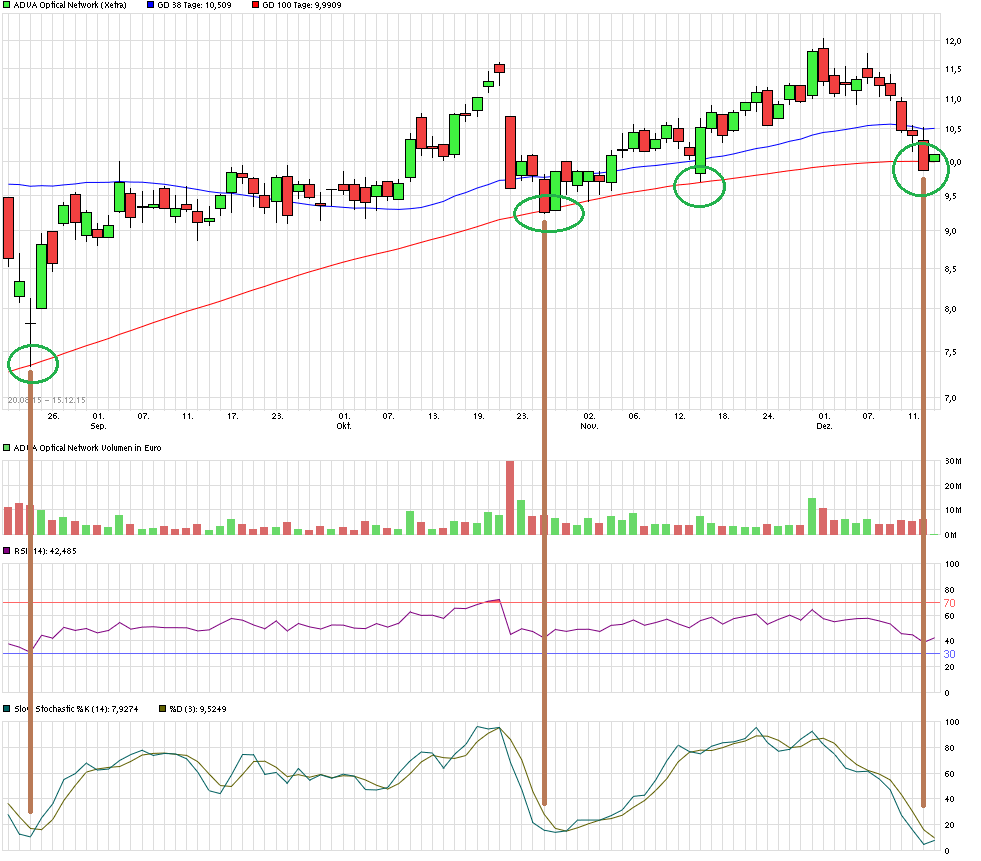This screenshot has width=981, height=861.
Task: Click the red GD 100 Tage legend swatch
Action: (x=256, y=5)
